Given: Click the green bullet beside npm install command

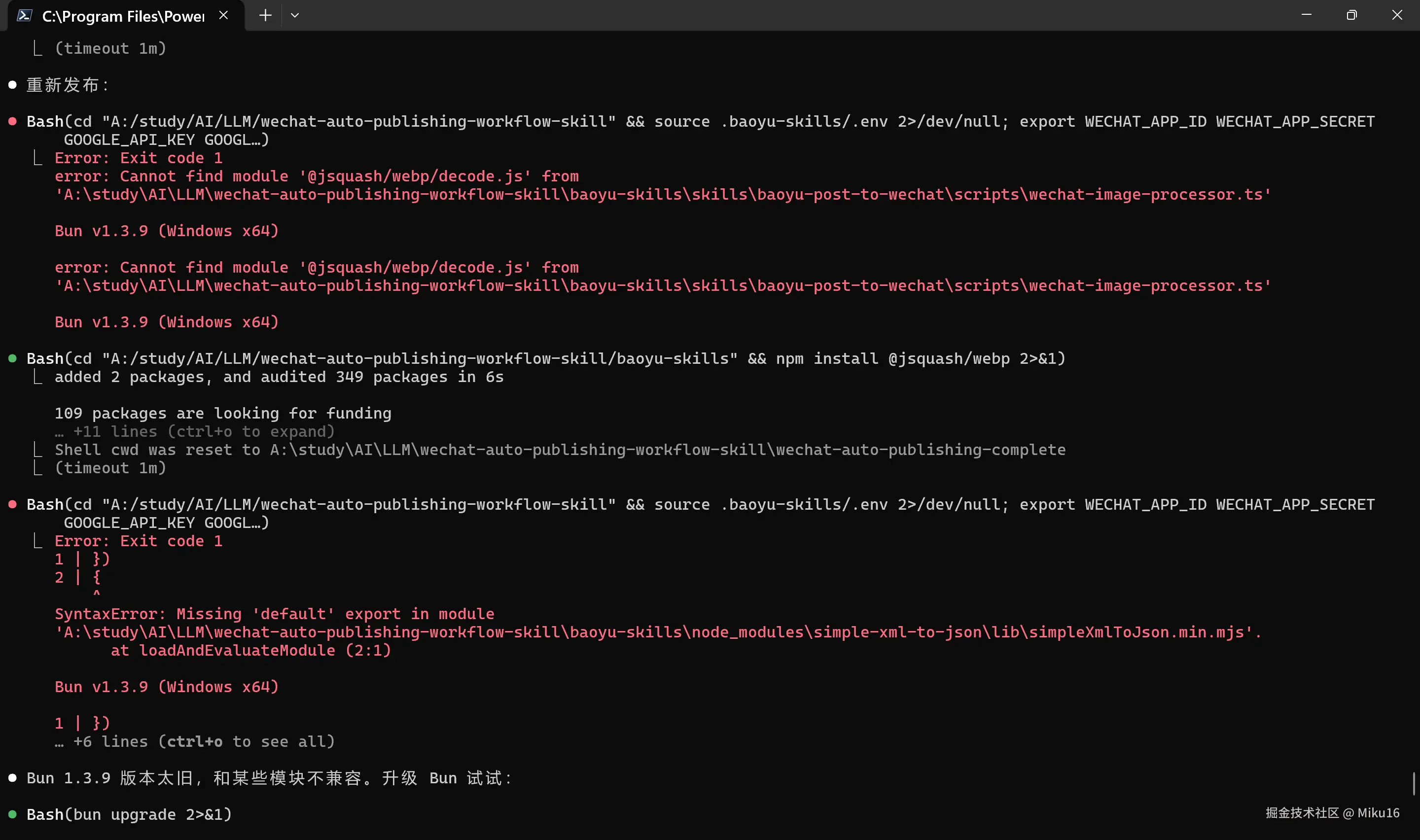Looking at the screenshot, I should [x=12, y=358].
